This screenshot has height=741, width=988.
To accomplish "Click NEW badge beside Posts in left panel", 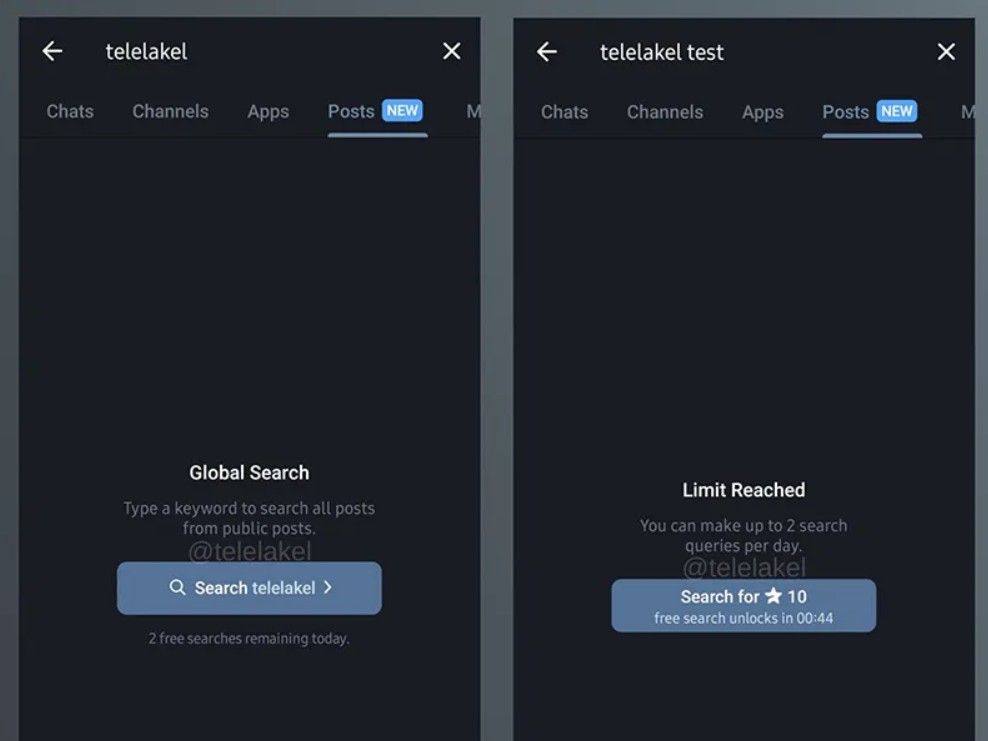I will [402, 111].
